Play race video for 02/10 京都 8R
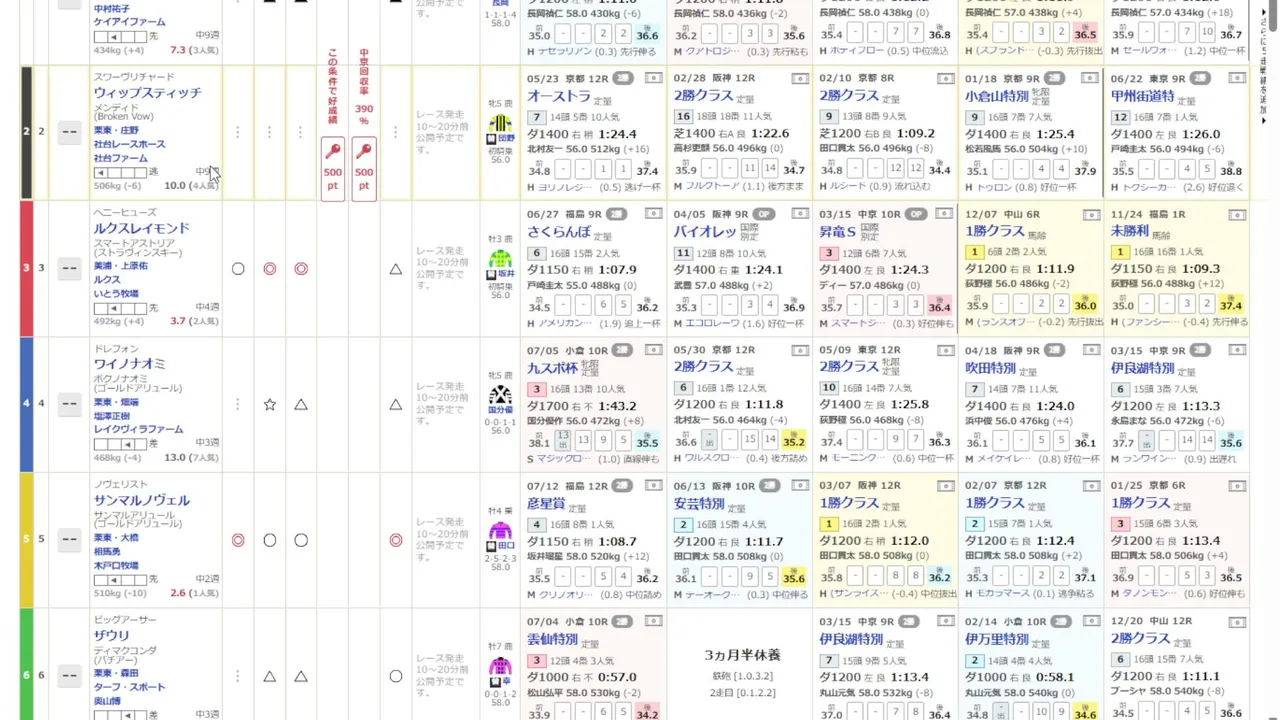The width and height of the screenshot is (1280, 720). [945, 78]
